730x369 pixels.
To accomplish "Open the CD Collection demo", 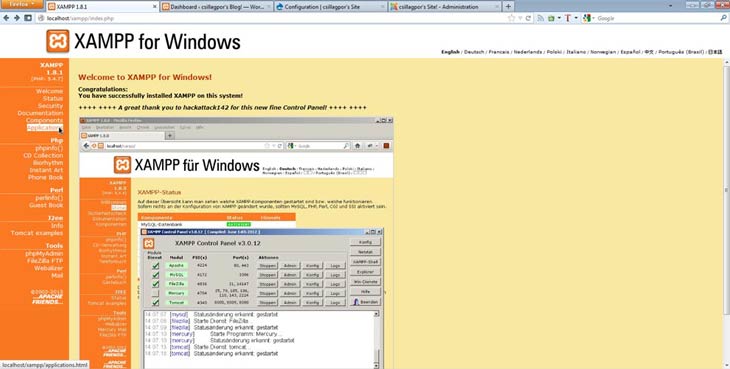I will (x=43, y=155).
